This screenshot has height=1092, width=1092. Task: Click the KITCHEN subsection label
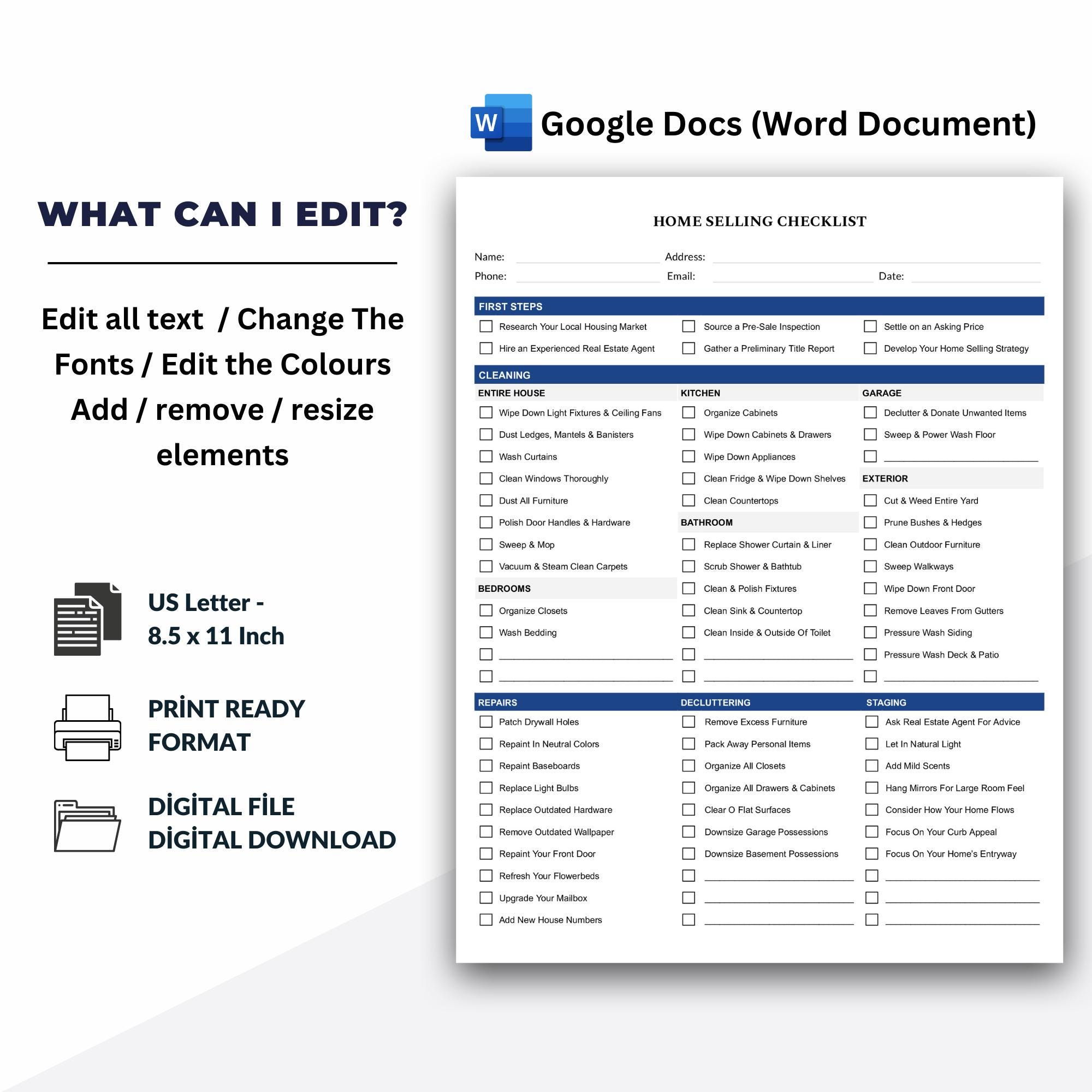701,393
